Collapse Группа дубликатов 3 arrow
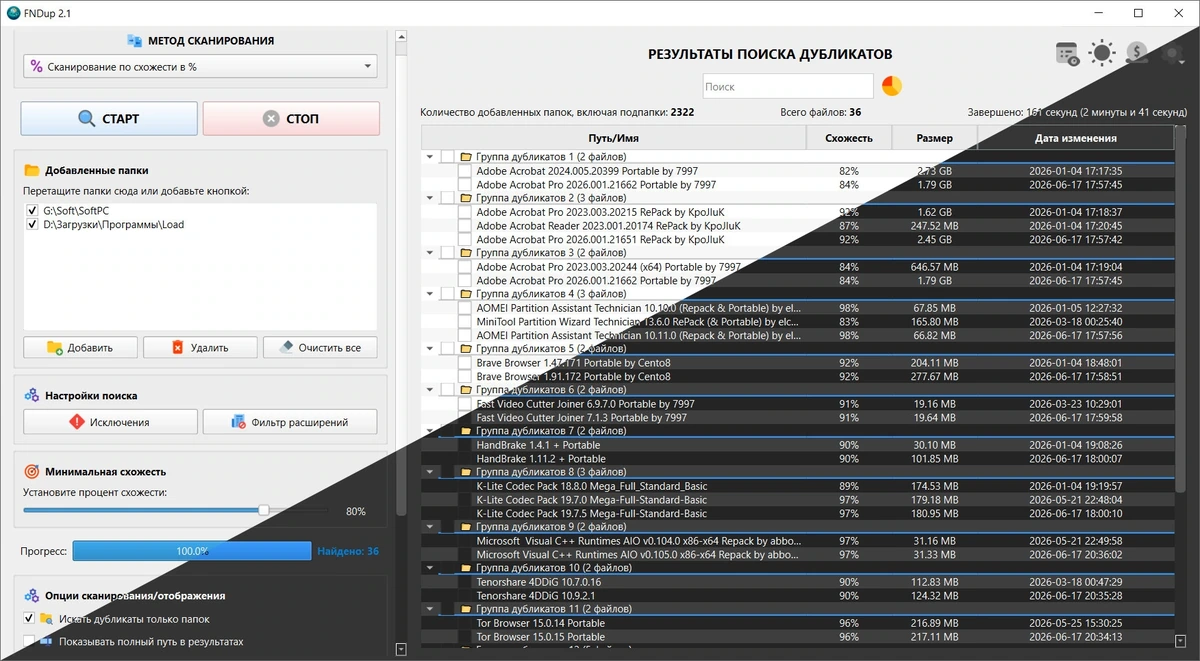 point(430,253)
